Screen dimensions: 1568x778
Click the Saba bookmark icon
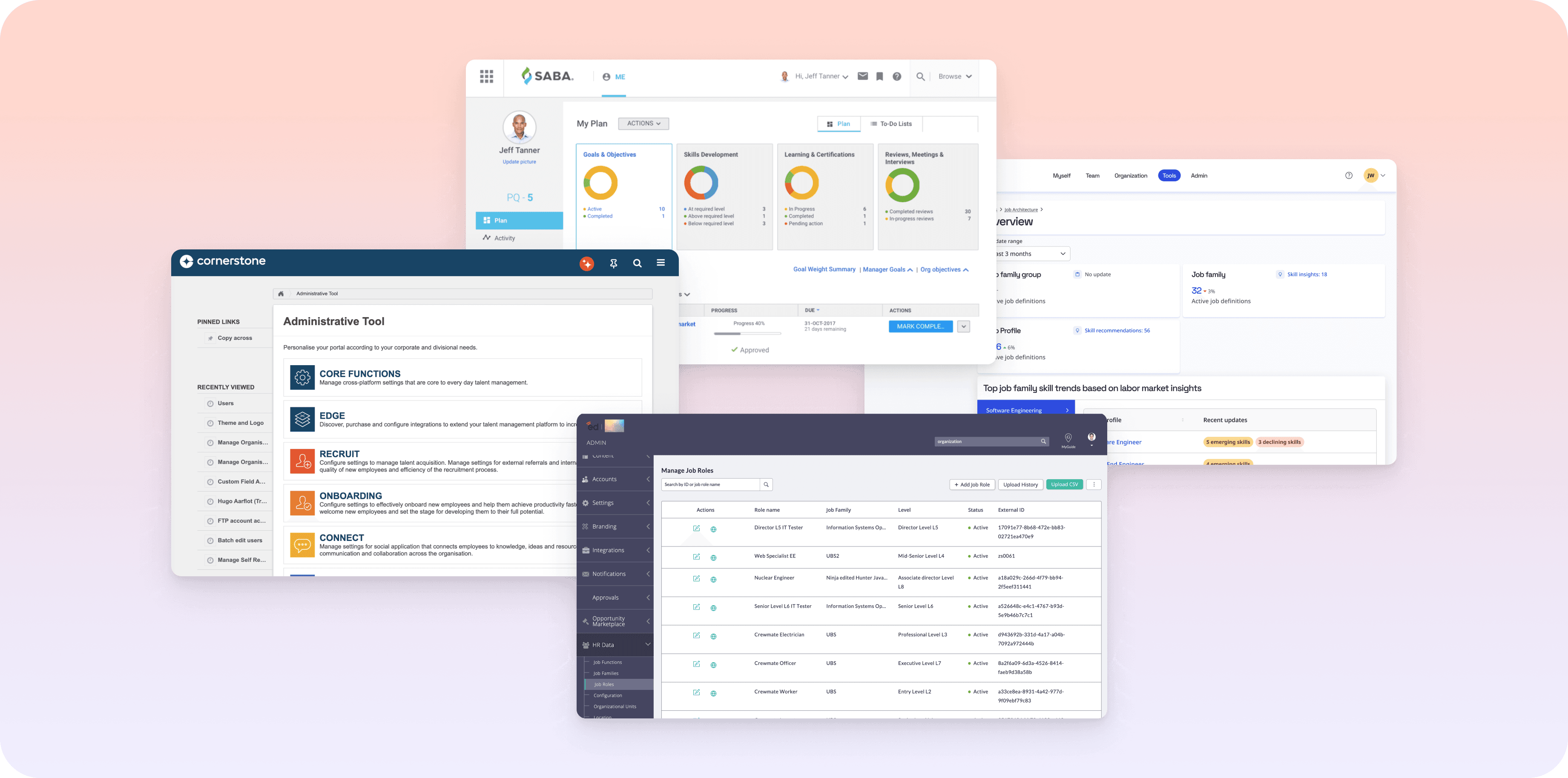(879, 76)
